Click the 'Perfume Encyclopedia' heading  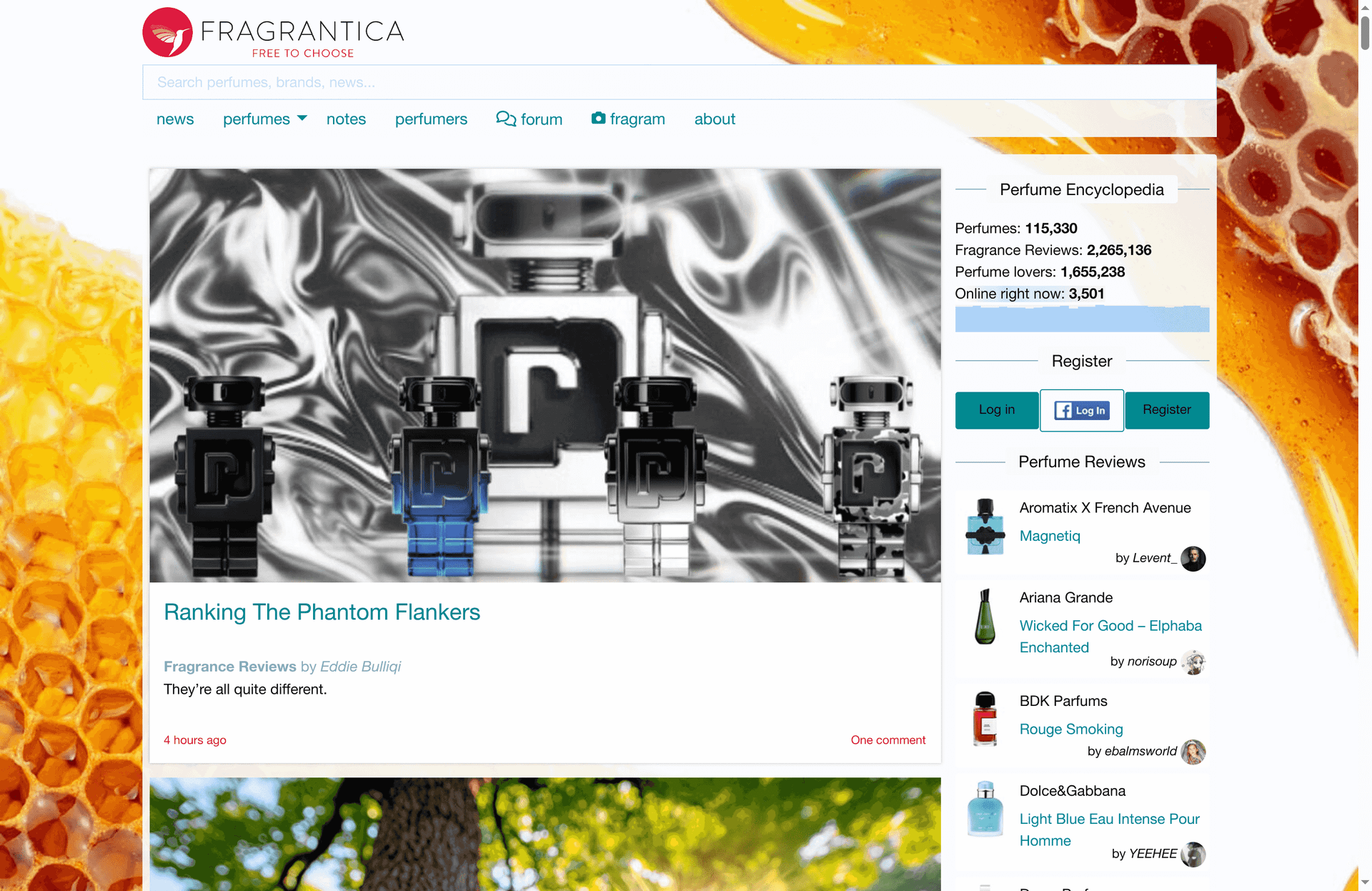tap(1082, 189)
